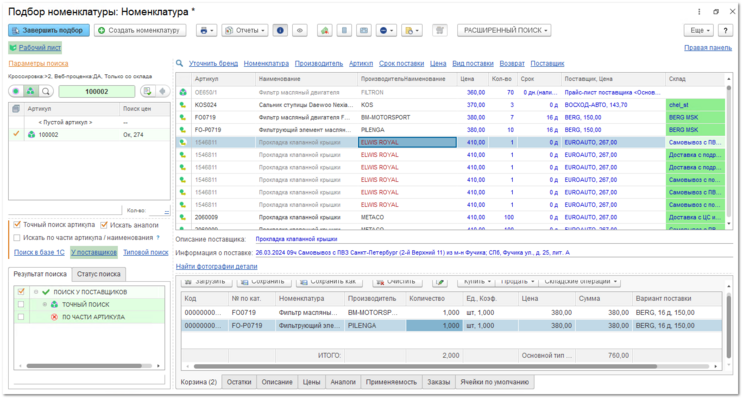Image resolution: width=743 pixels, height=399 pixels.
Task: Open the 'Складские операции' dropdown
Action: pos(580,281)
